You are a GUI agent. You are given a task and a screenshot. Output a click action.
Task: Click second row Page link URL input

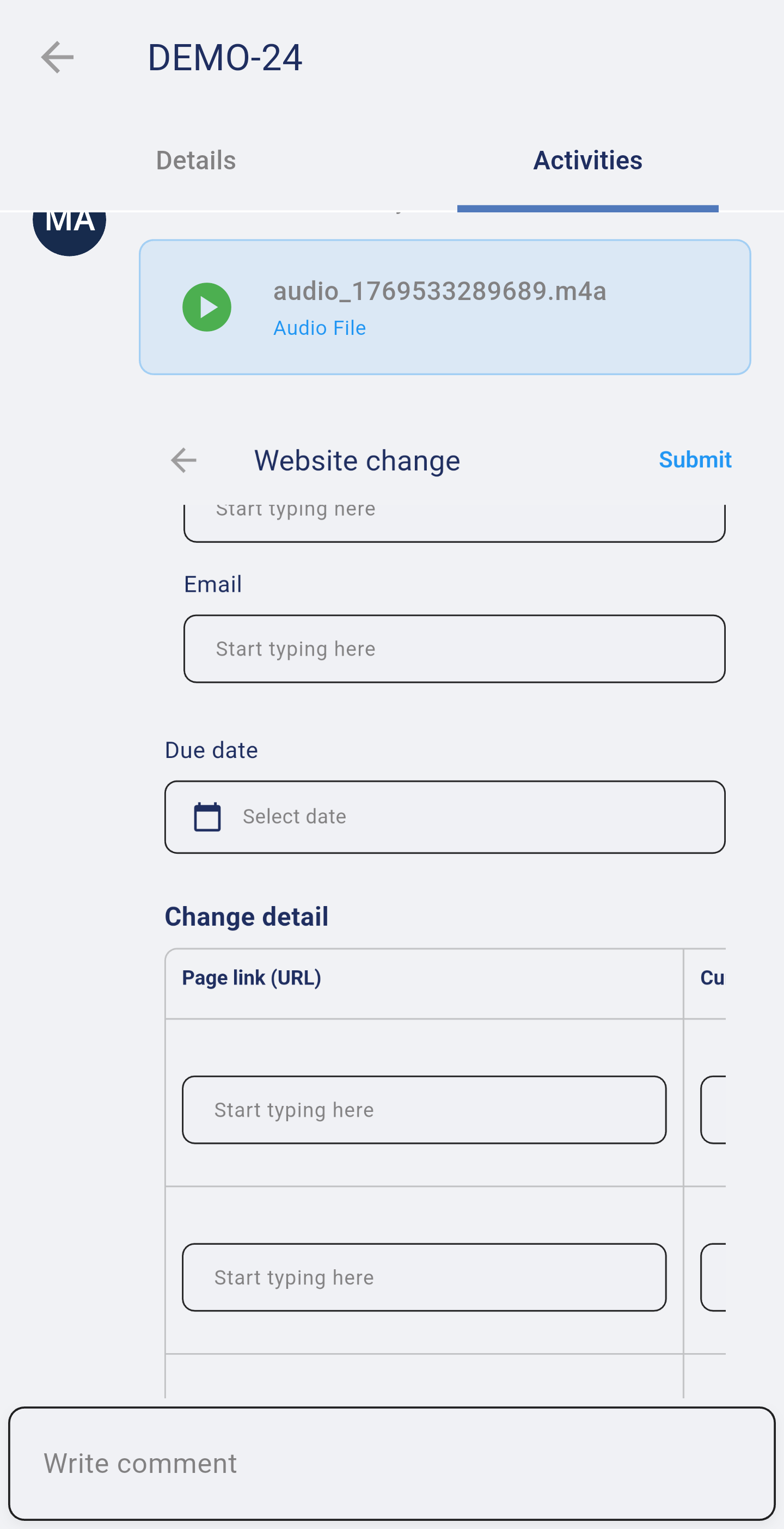(424, 1277)
